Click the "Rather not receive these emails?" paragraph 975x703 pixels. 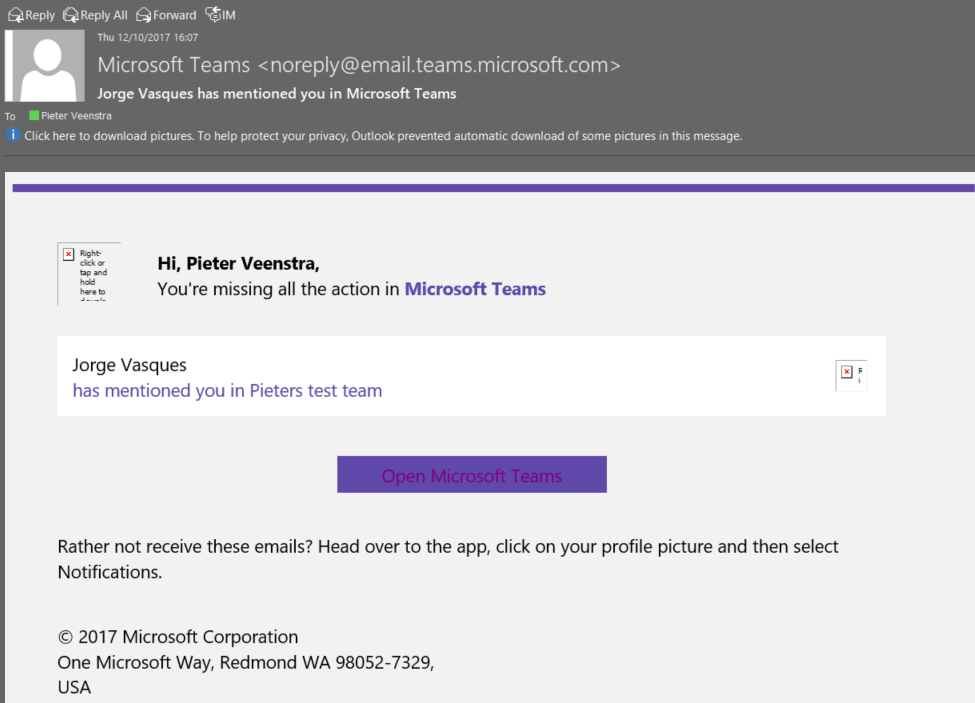click(x=448, y=559)
